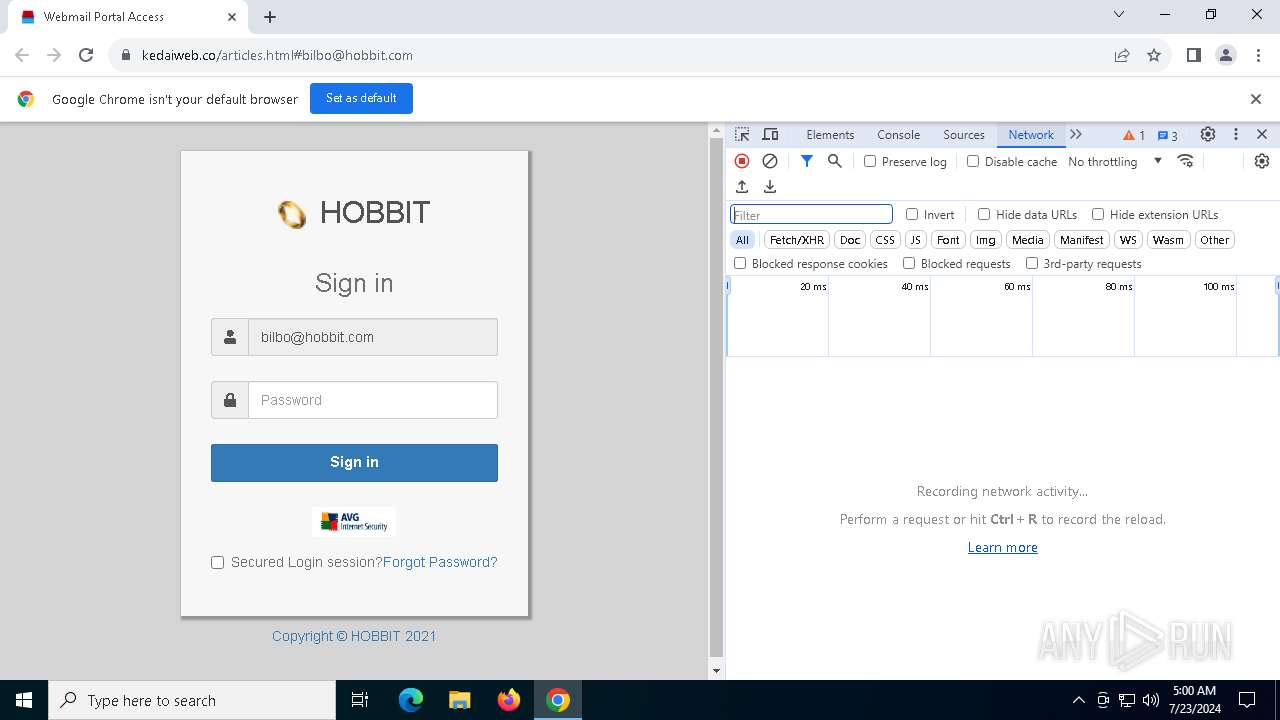
Task: Click the blue Sign in button
Action: click(354, 463)
